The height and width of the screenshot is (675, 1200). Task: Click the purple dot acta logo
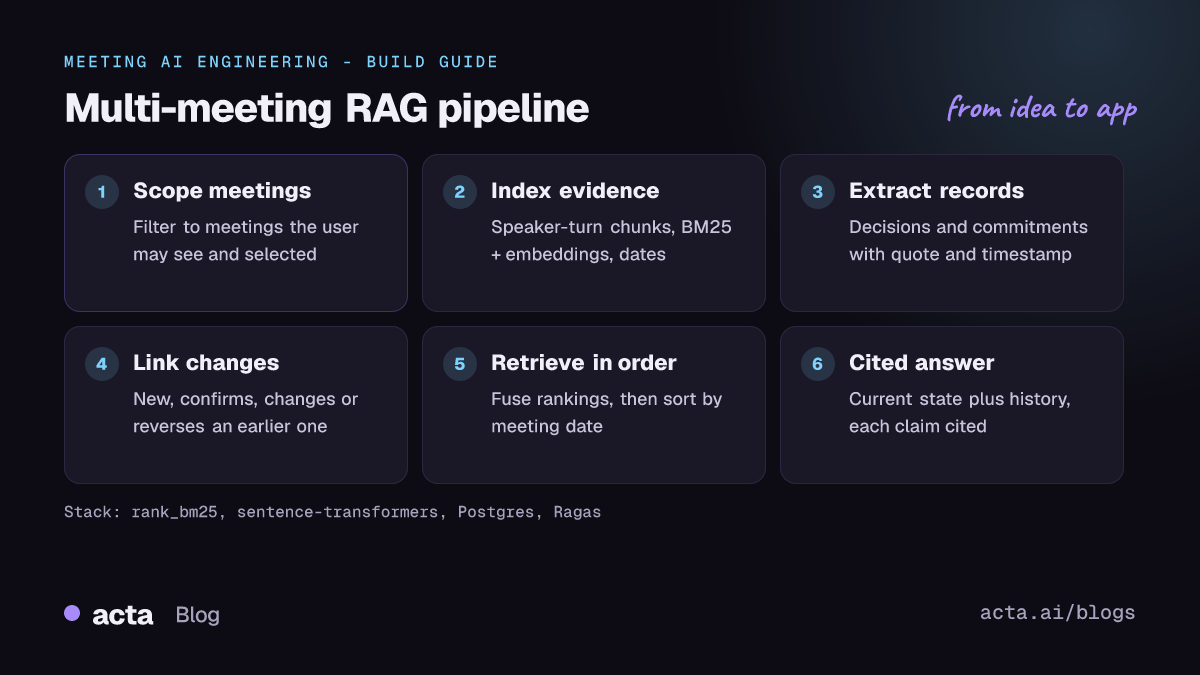72,613
